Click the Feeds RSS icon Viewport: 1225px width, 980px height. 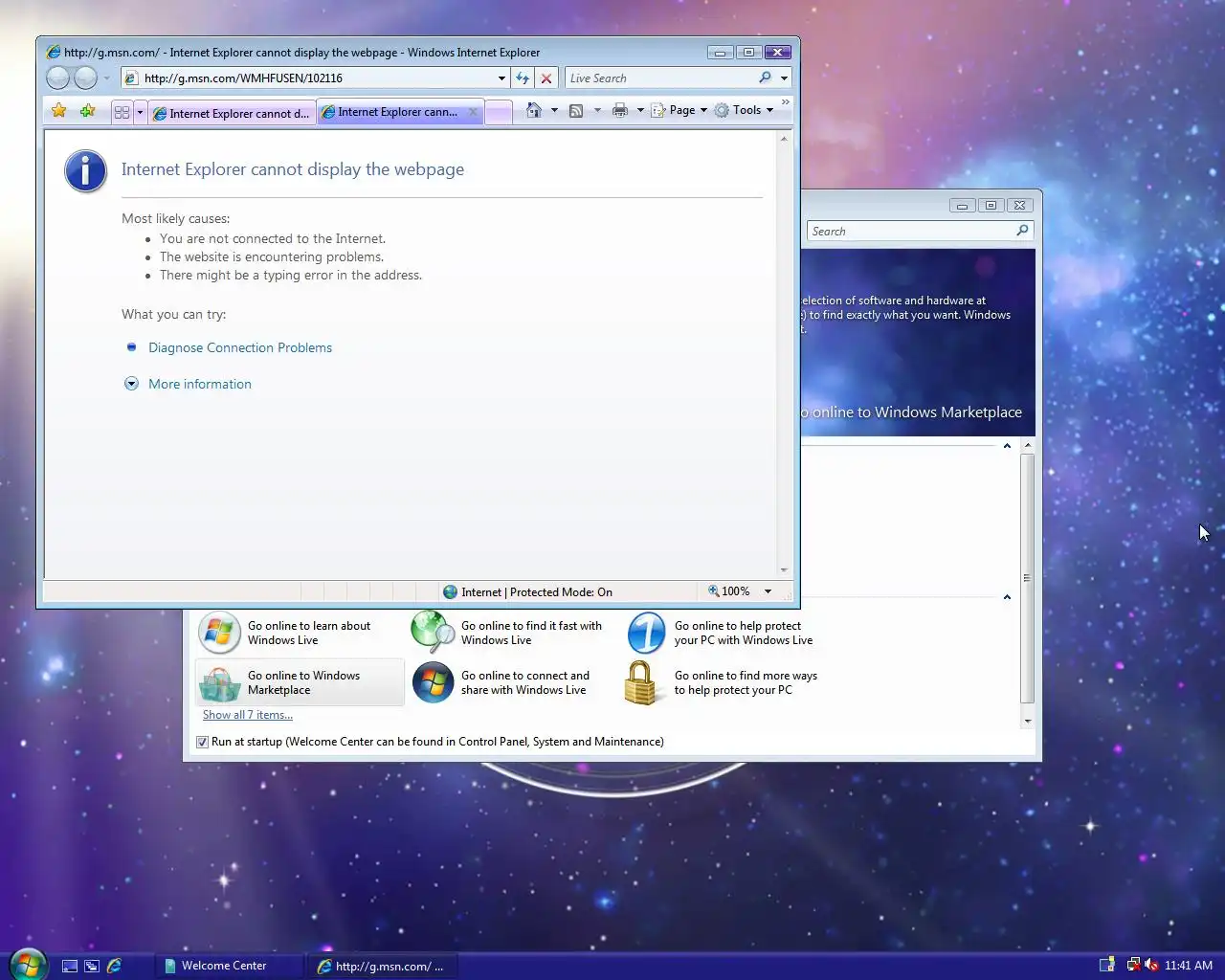(576, 110)
